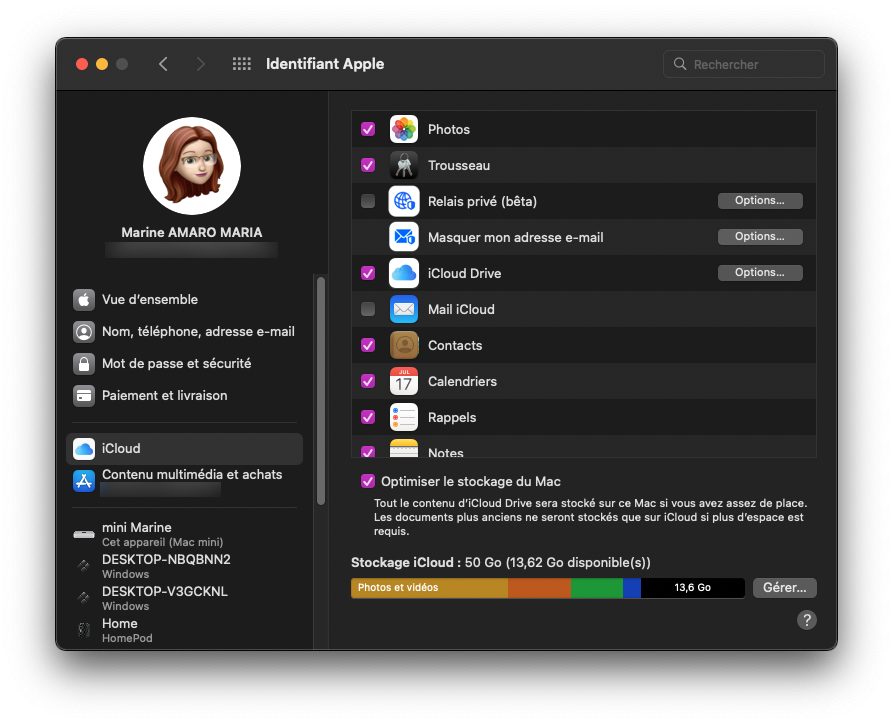This screenshot has width=893, height=724.
Task: Click the Relais privé globe icon
Action: click(x=403, y=201)
